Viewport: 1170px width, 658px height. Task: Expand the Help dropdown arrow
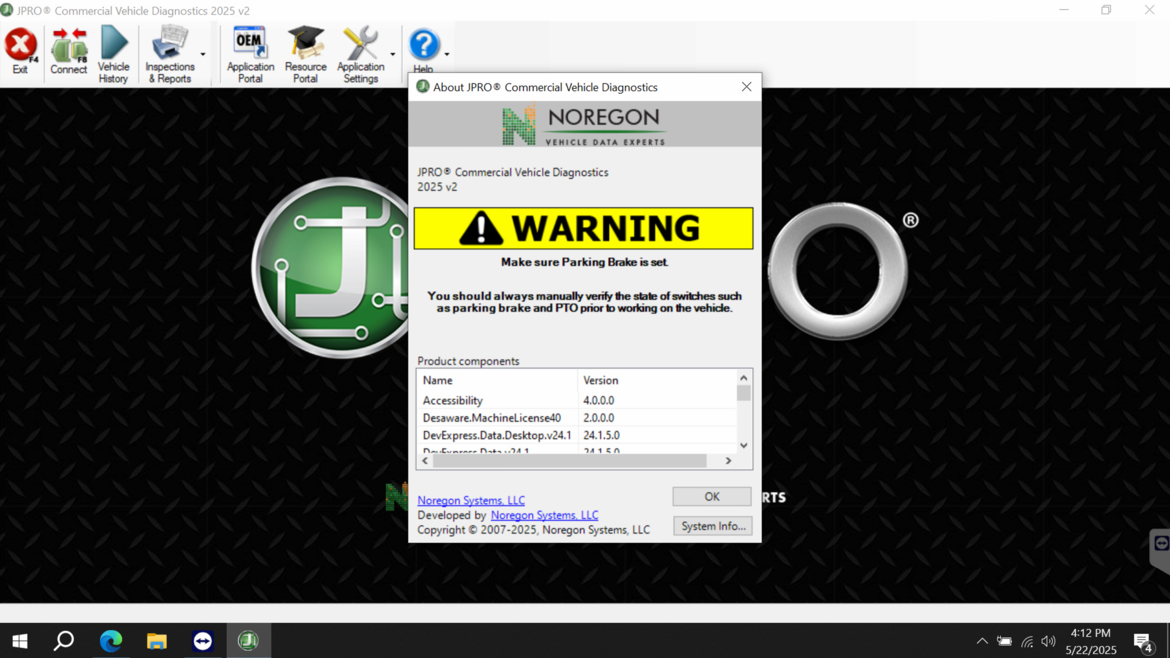[446, 54]
